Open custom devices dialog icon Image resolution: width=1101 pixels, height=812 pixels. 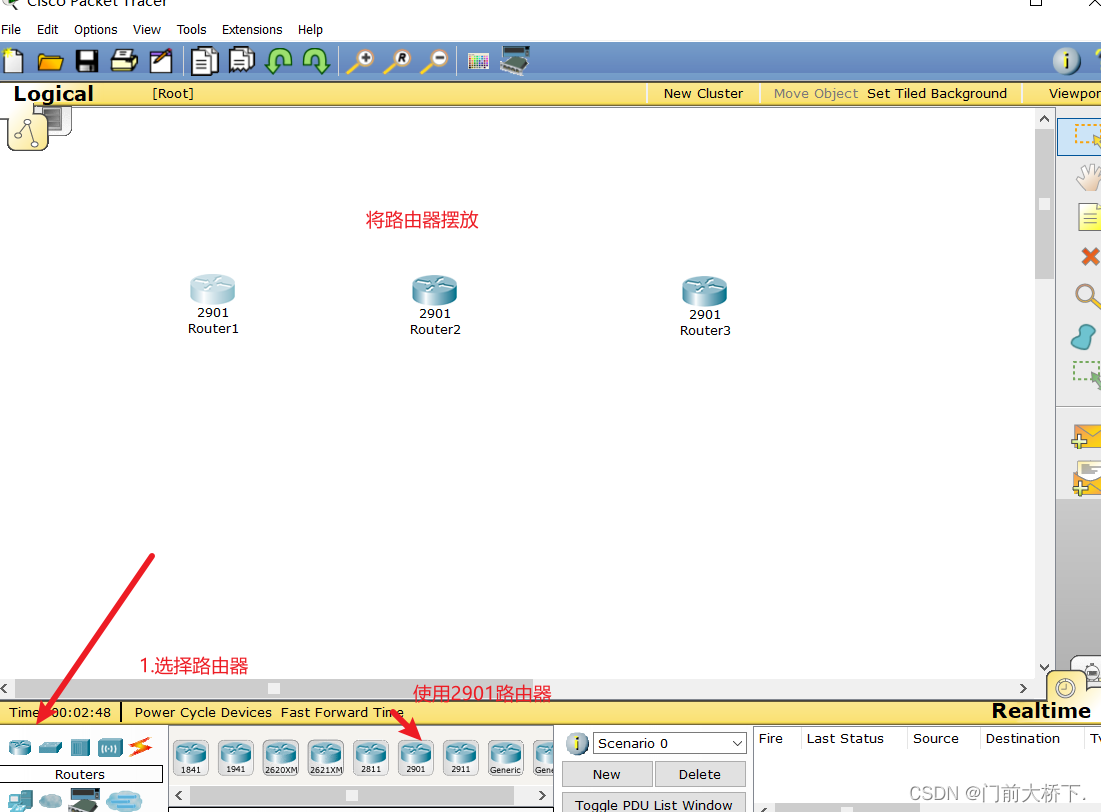515,60
